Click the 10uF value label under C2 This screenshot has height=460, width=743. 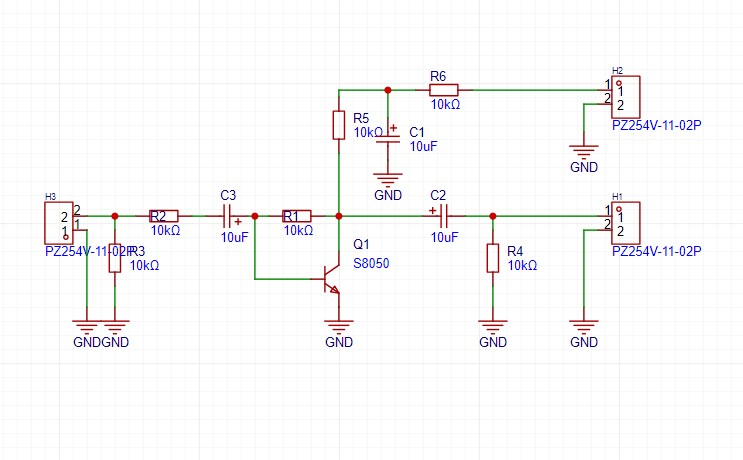click(444, 238)
